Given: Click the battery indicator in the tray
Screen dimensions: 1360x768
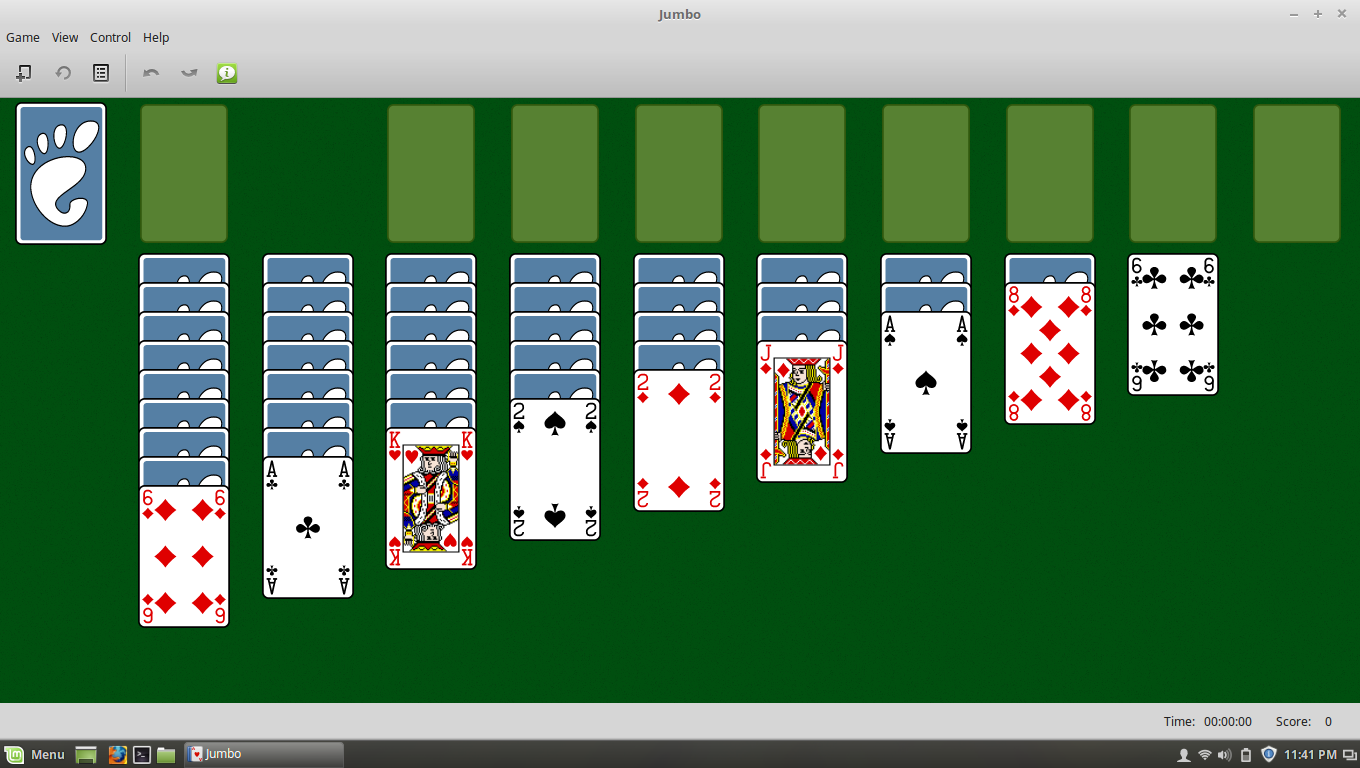Looking at the screenshot, I should (x=1244, y=754).
